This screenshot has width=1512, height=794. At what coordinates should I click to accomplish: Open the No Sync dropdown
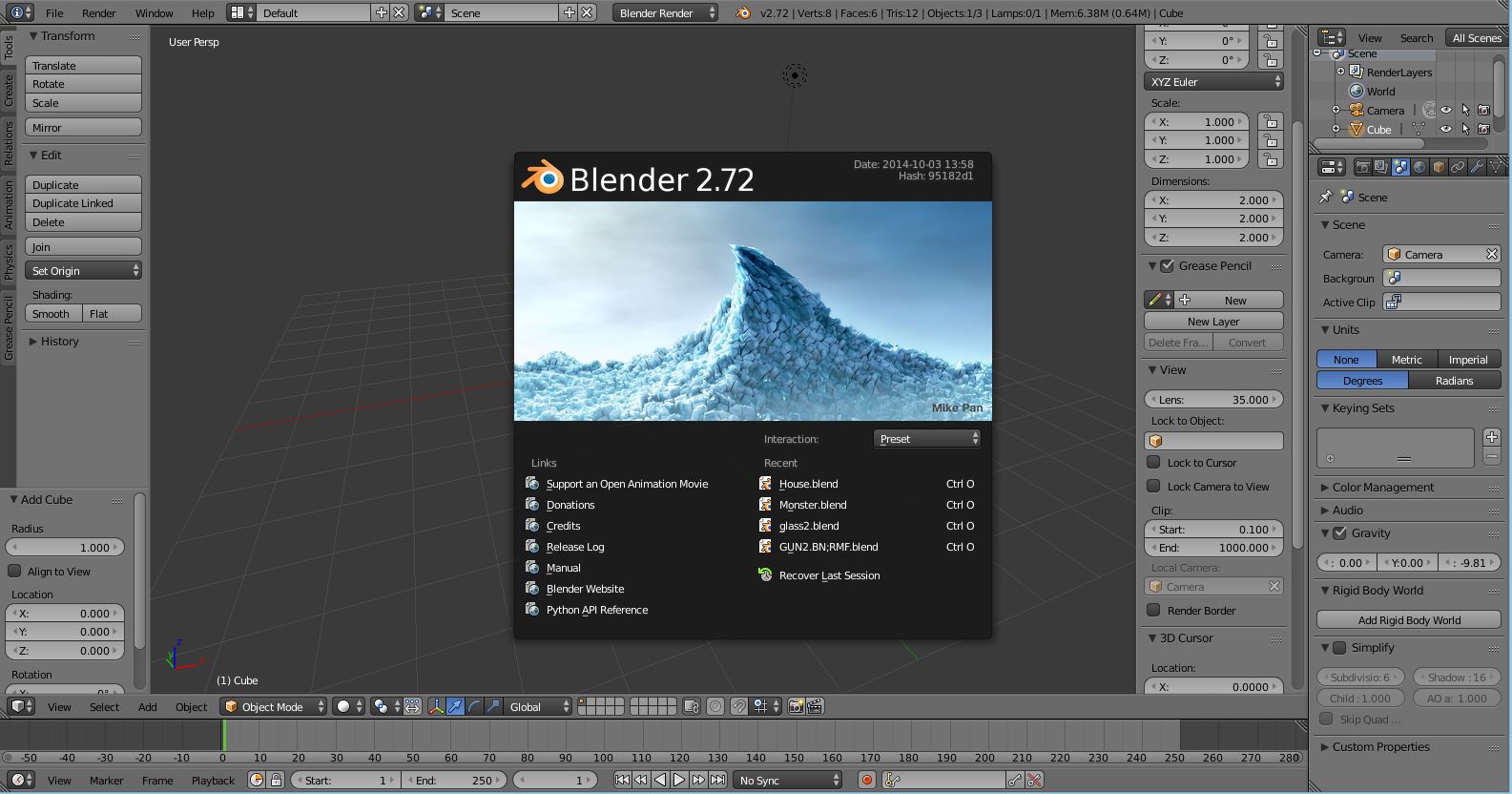click(x=788, y=780)
